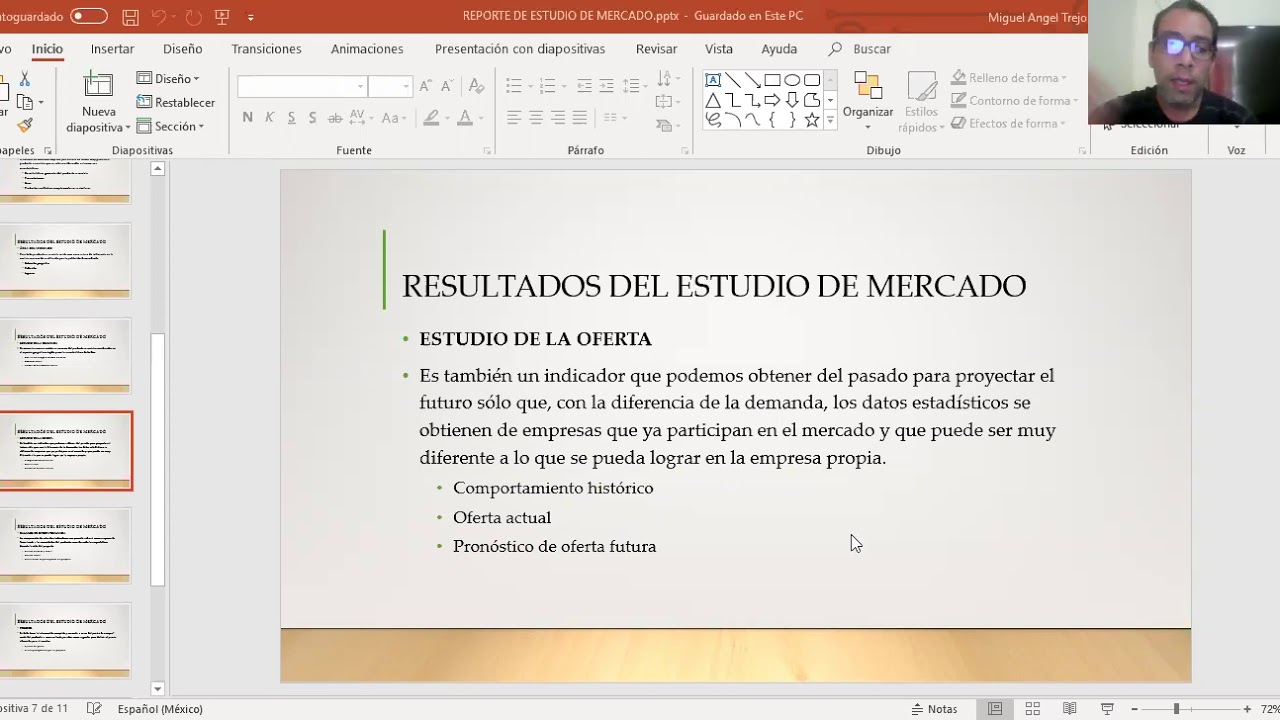Image resolution: width=1280 pixels, height=720 pixels.
Task: Select the Isosceles Triangle shape
Action: pyautogui.click(x=713, y=100)
